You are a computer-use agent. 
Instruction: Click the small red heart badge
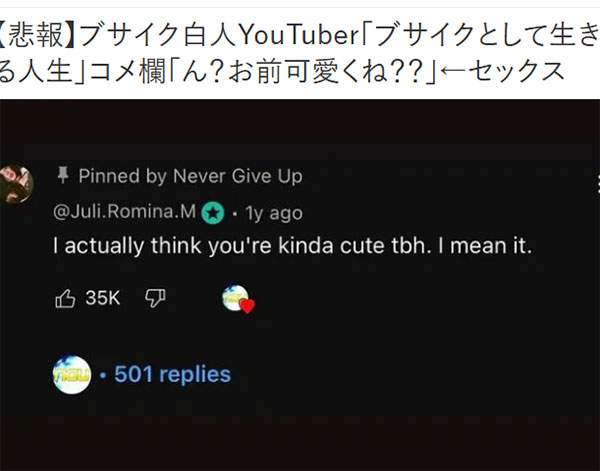tap(247, 306)
